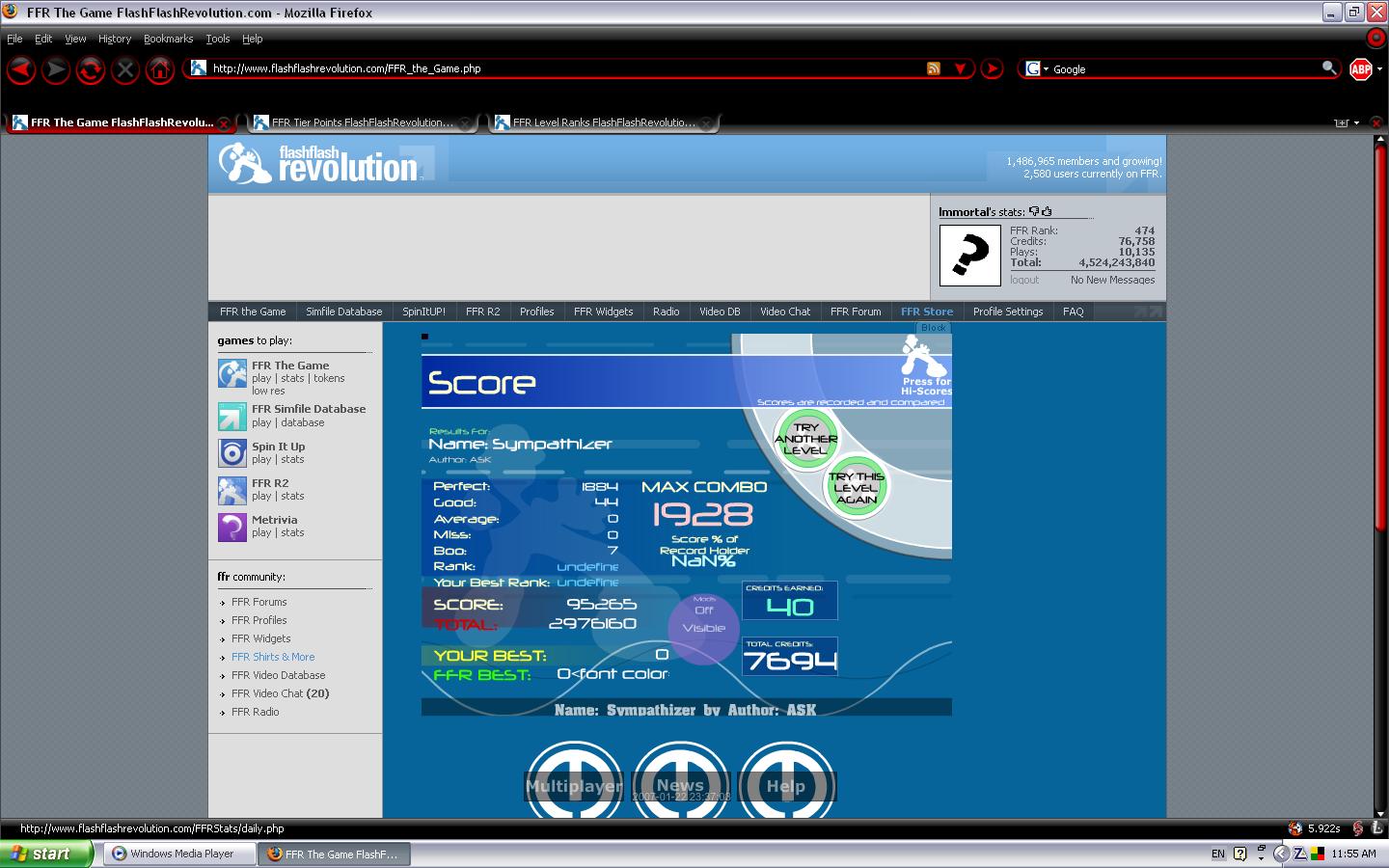Click the Windows Start button

pyautogui.click(x=46, y=854)
